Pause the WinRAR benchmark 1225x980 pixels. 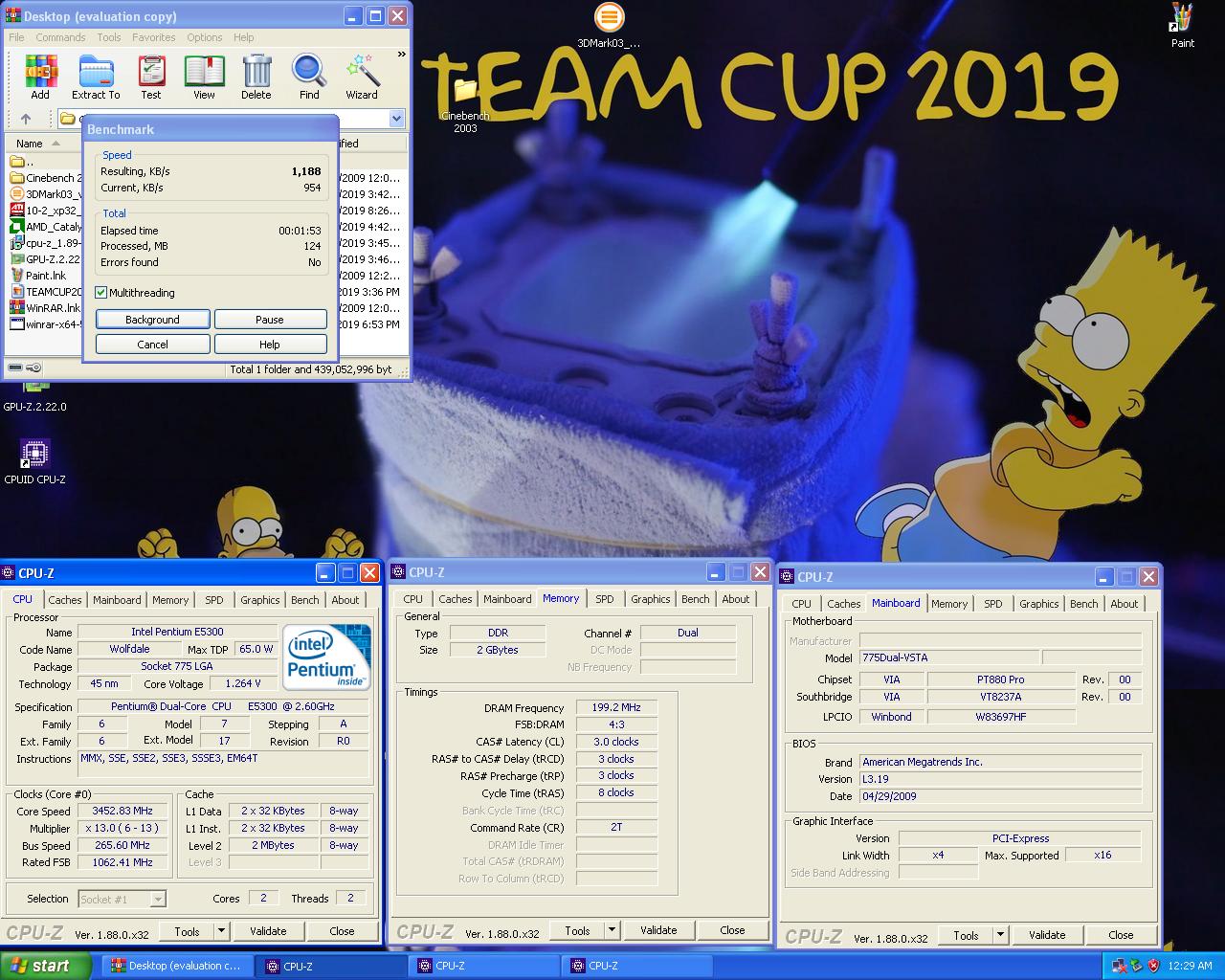270,320
